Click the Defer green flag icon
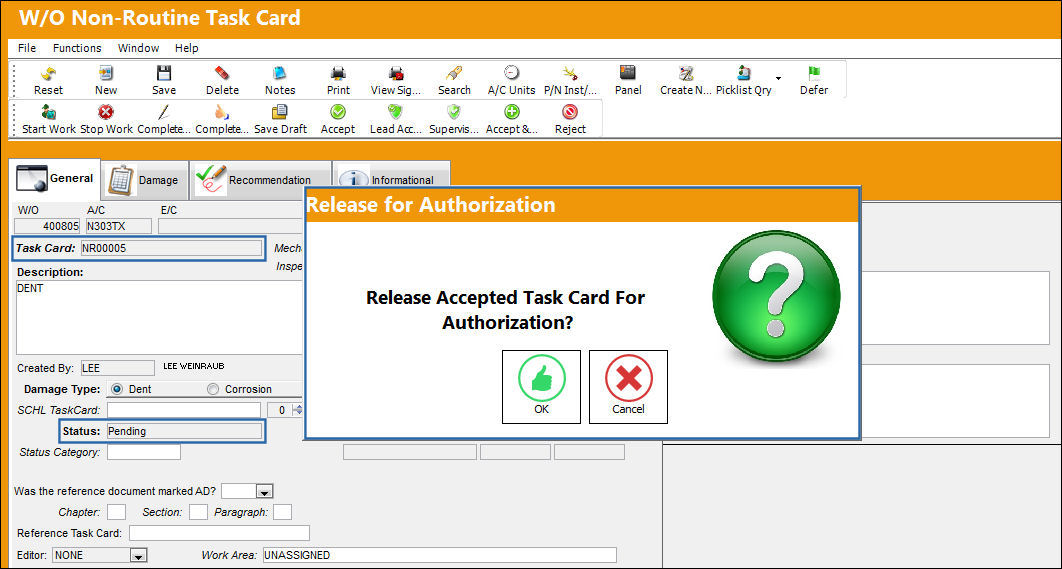This screenshot has height=569, width=1062. point(813,73)
